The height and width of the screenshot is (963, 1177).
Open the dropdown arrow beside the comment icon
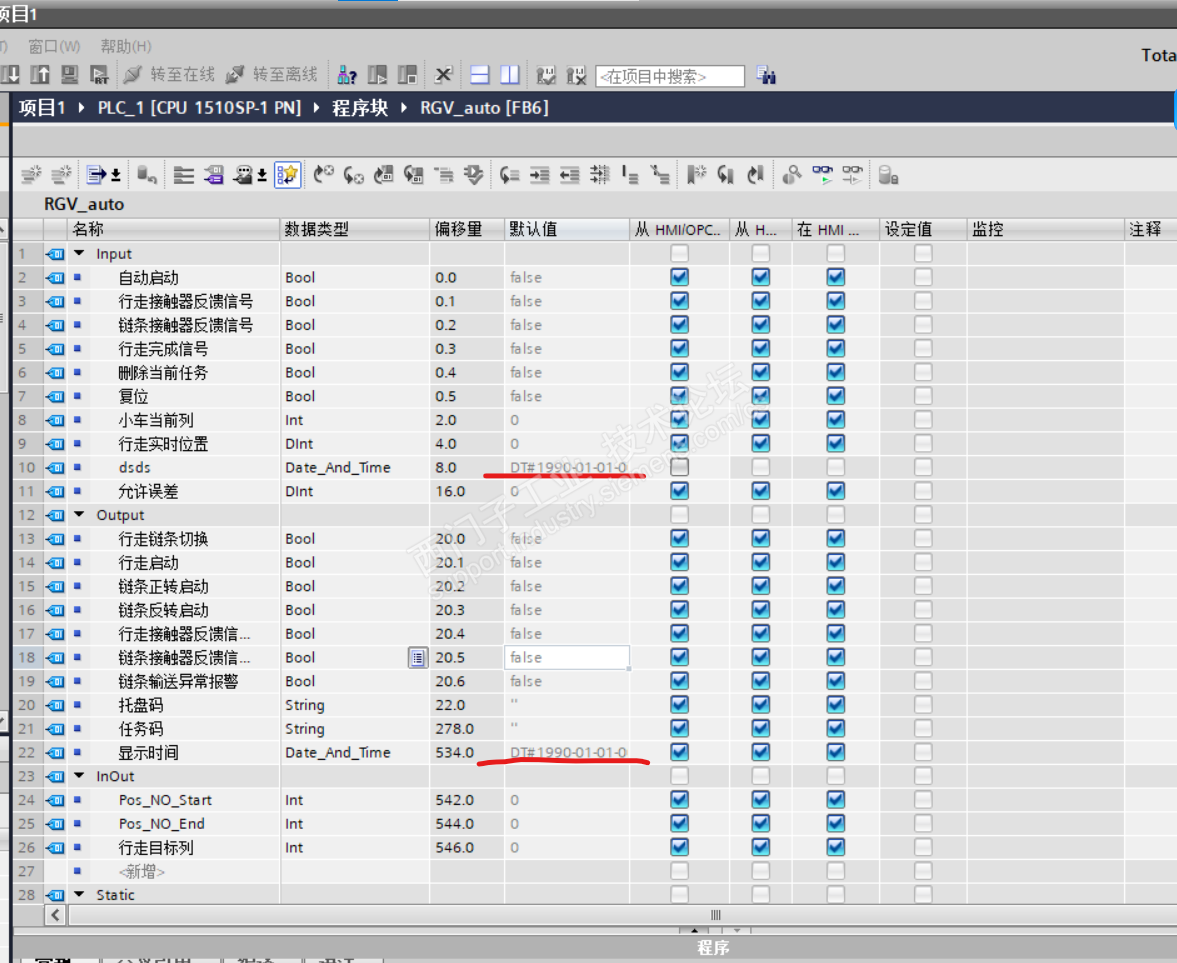tap(262, 176)
